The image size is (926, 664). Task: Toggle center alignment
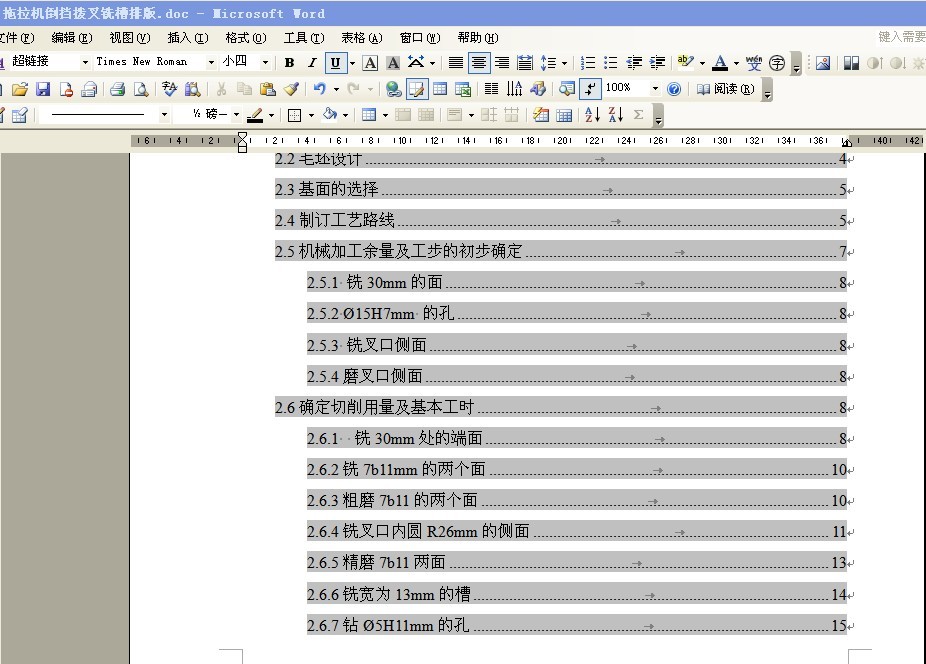[x=479, y=63]
